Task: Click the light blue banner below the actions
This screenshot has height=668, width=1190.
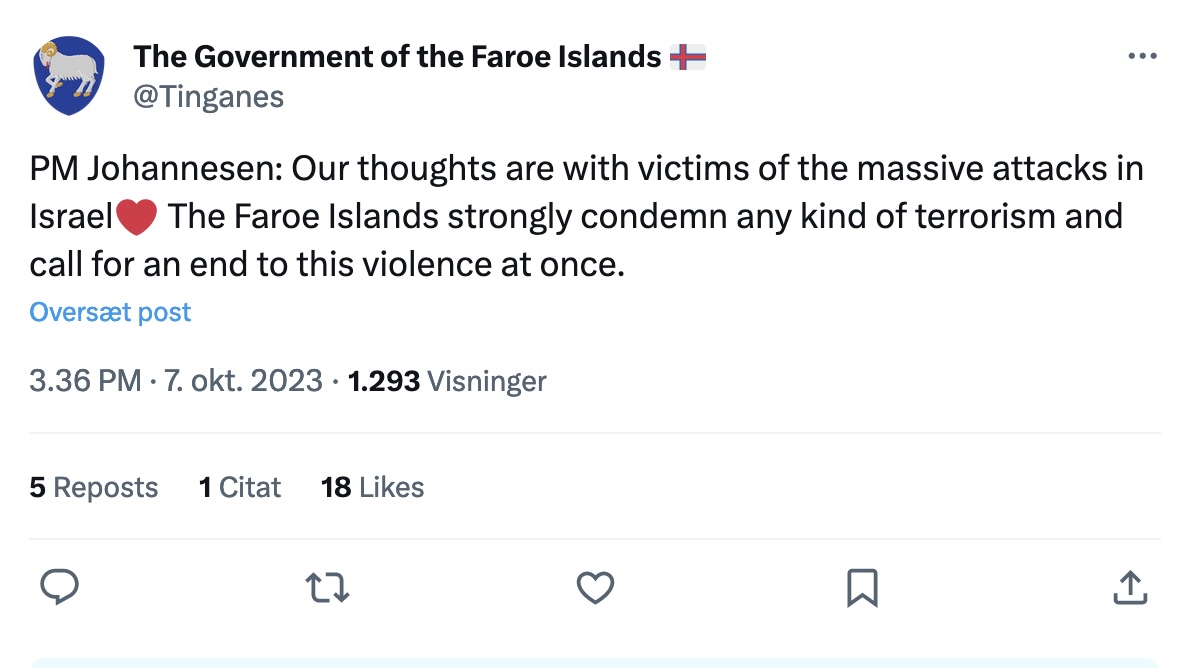Action: pos(595,663)
